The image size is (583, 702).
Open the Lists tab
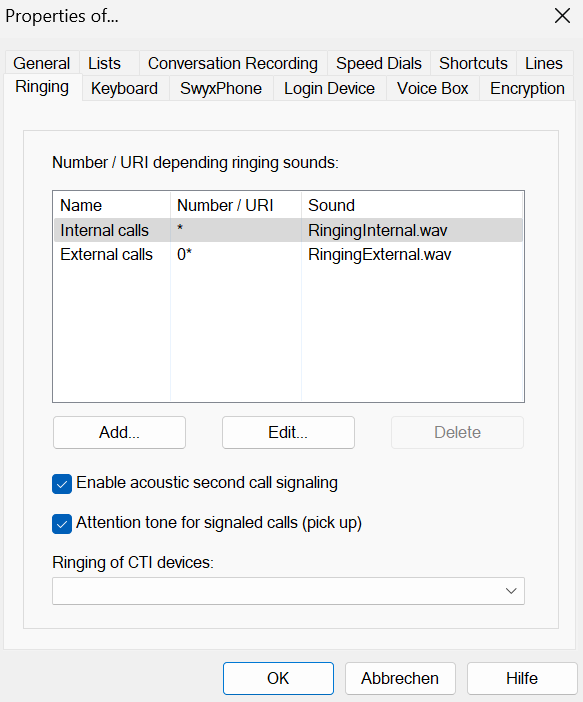point(104,63)
